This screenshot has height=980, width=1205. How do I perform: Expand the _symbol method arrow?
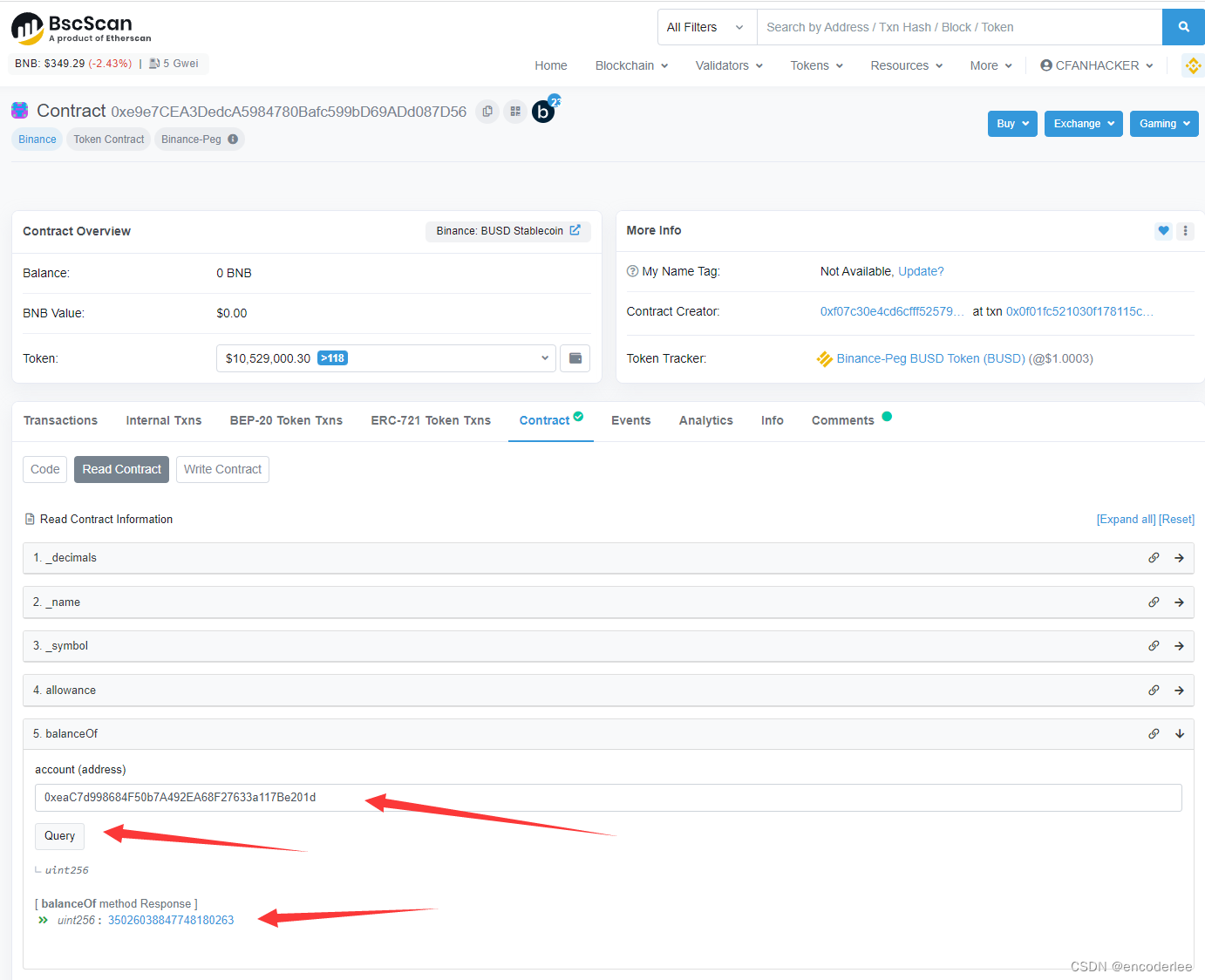pos(1179,646)
